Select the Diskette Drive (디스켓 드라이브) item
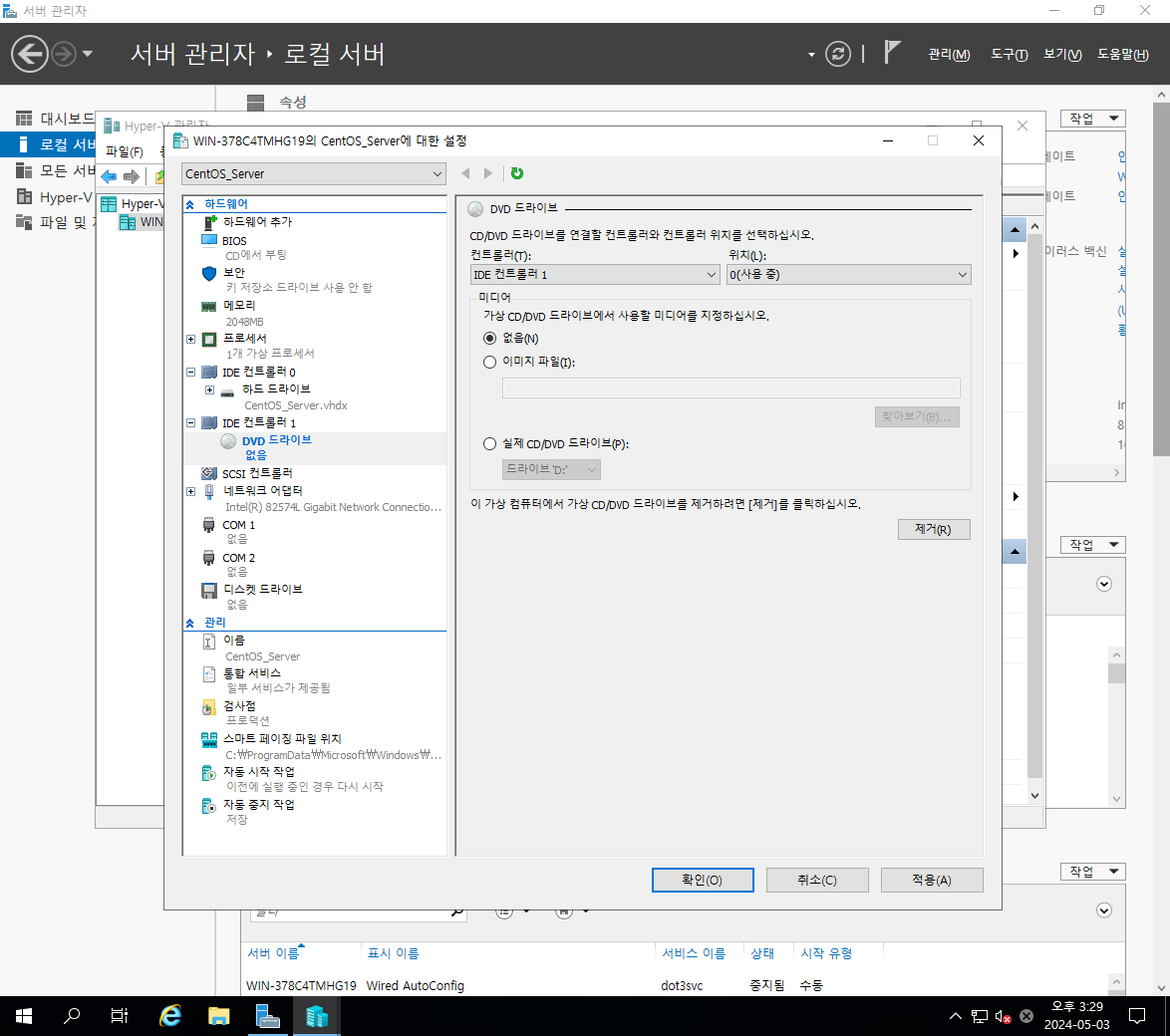1170x1036 pixels. coord(263,590)
